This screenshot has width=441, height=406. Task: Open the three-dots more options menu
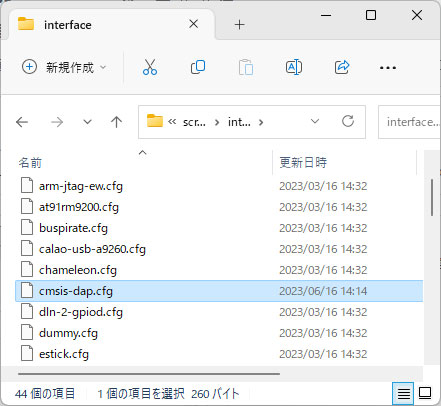click(388, 68)
